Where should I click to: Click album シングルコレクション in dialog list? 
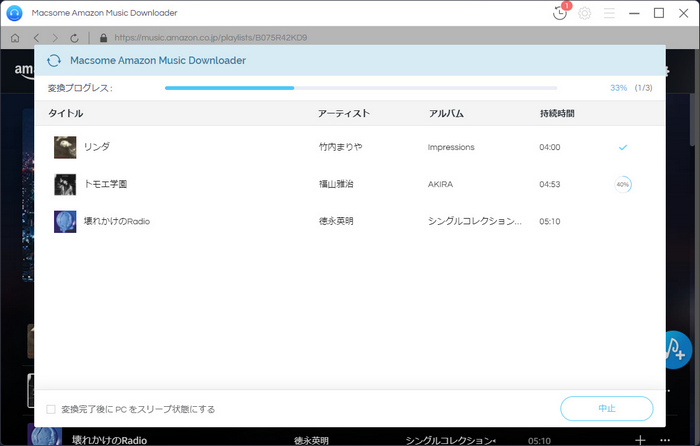(475, 221)
